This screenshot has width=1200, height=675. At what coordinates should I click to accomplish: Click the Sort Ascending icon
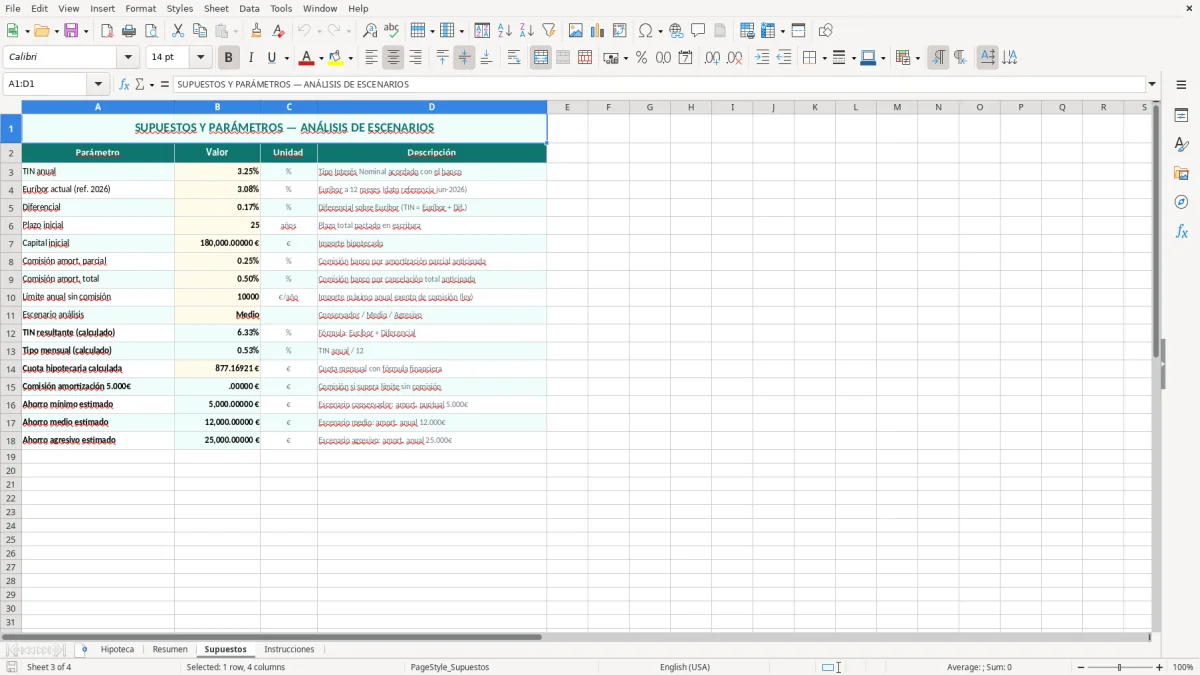click(505, 31)
